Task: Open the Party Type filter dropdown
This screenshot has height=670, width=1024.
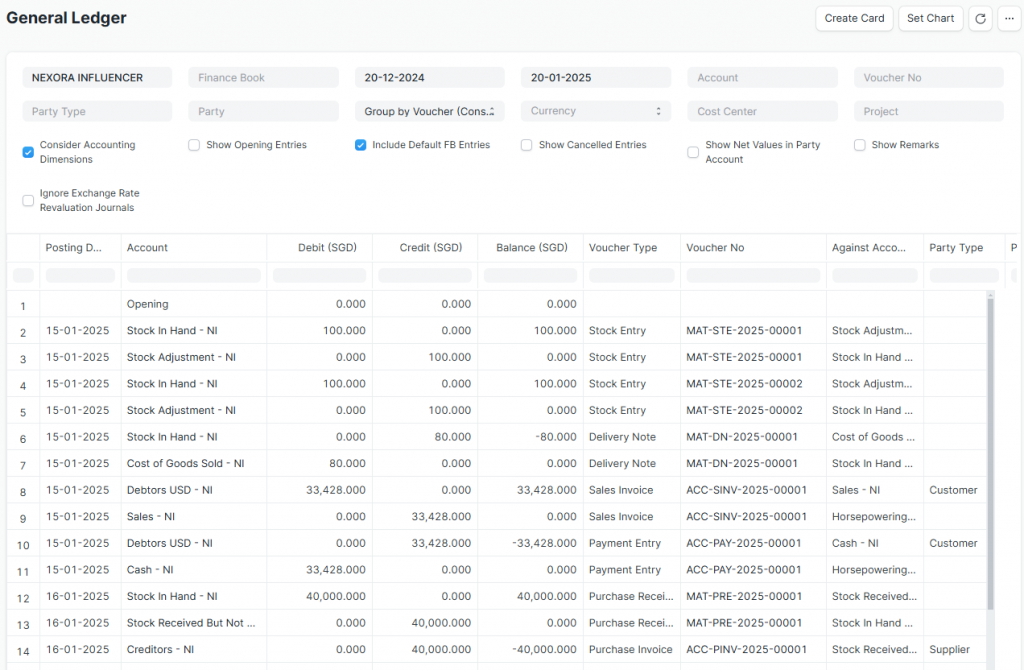Action: click(97, 111)
